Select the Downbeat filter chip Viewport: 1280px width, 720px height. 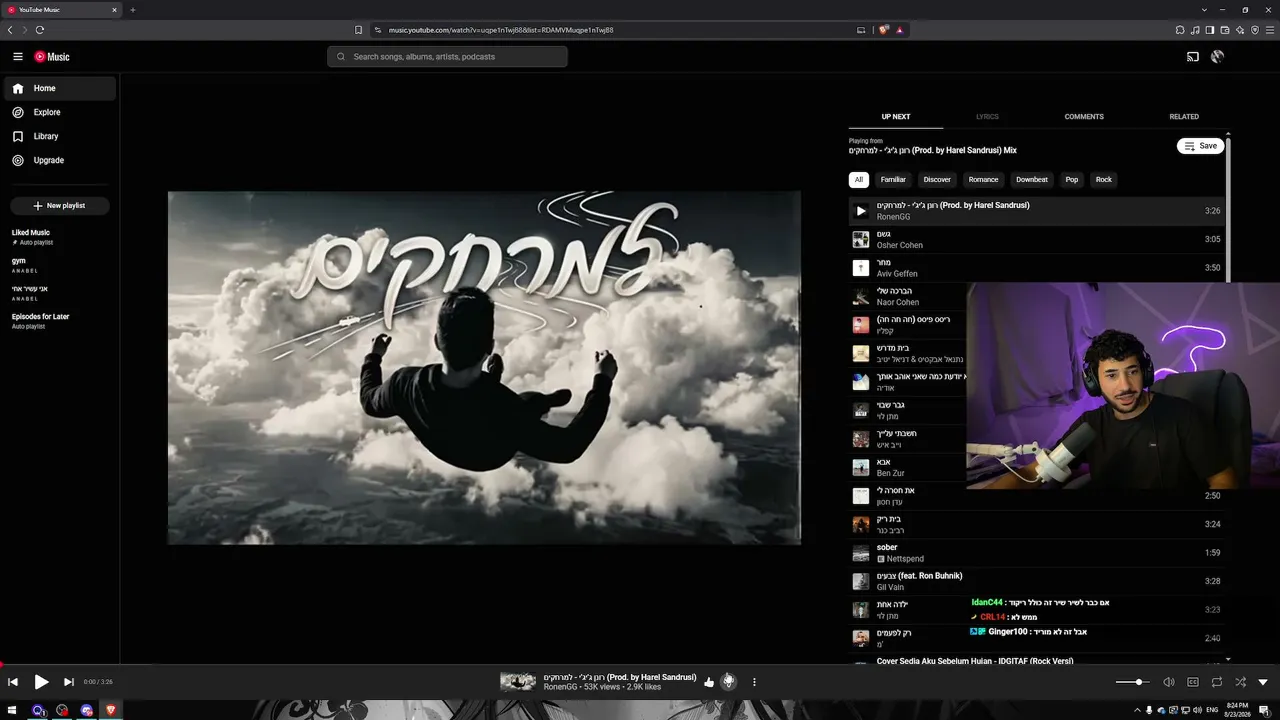pos(1032,180)
